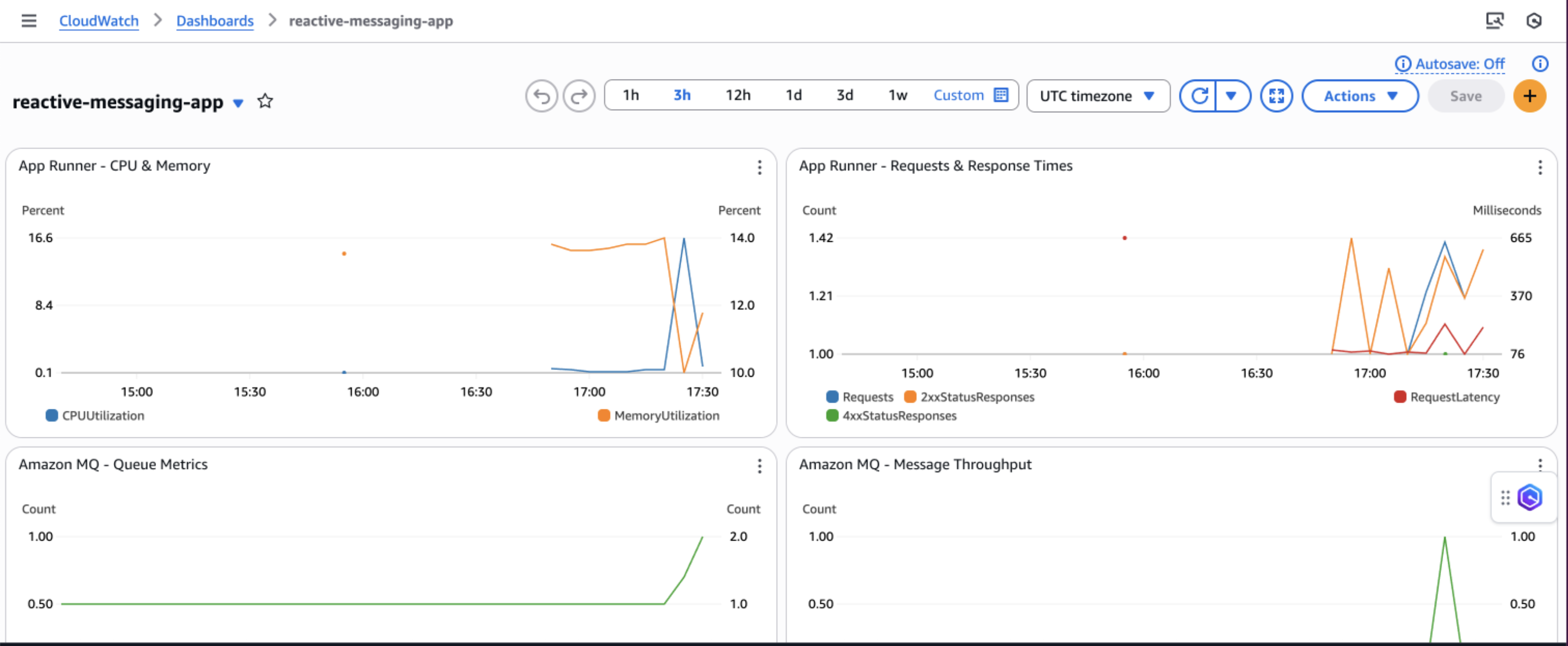1568x646 pixels.
Task: Click the Save button
Action: point(1465,96)
